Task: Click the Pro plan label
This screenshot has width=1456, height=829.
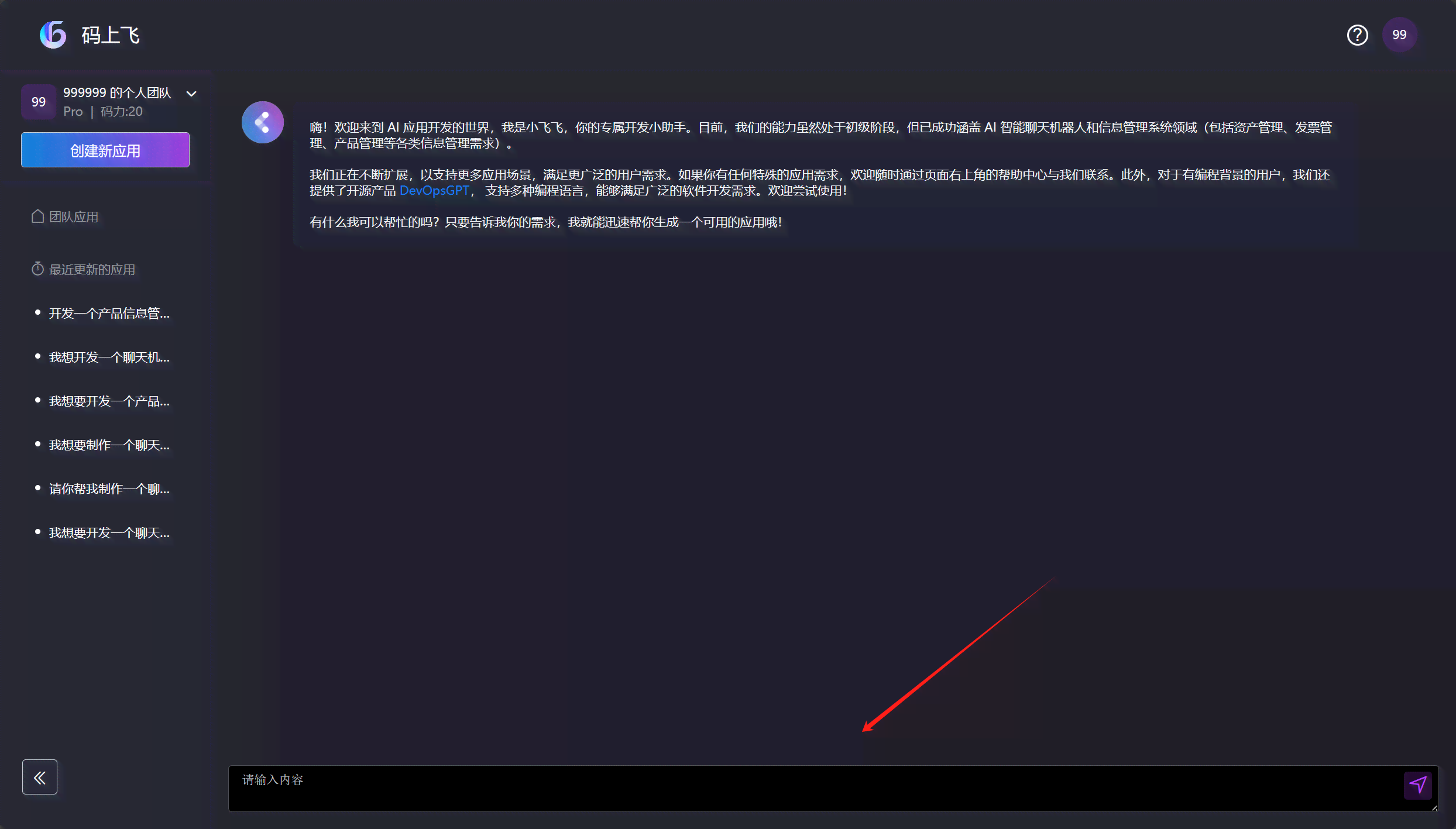Action: coord(73,112)
